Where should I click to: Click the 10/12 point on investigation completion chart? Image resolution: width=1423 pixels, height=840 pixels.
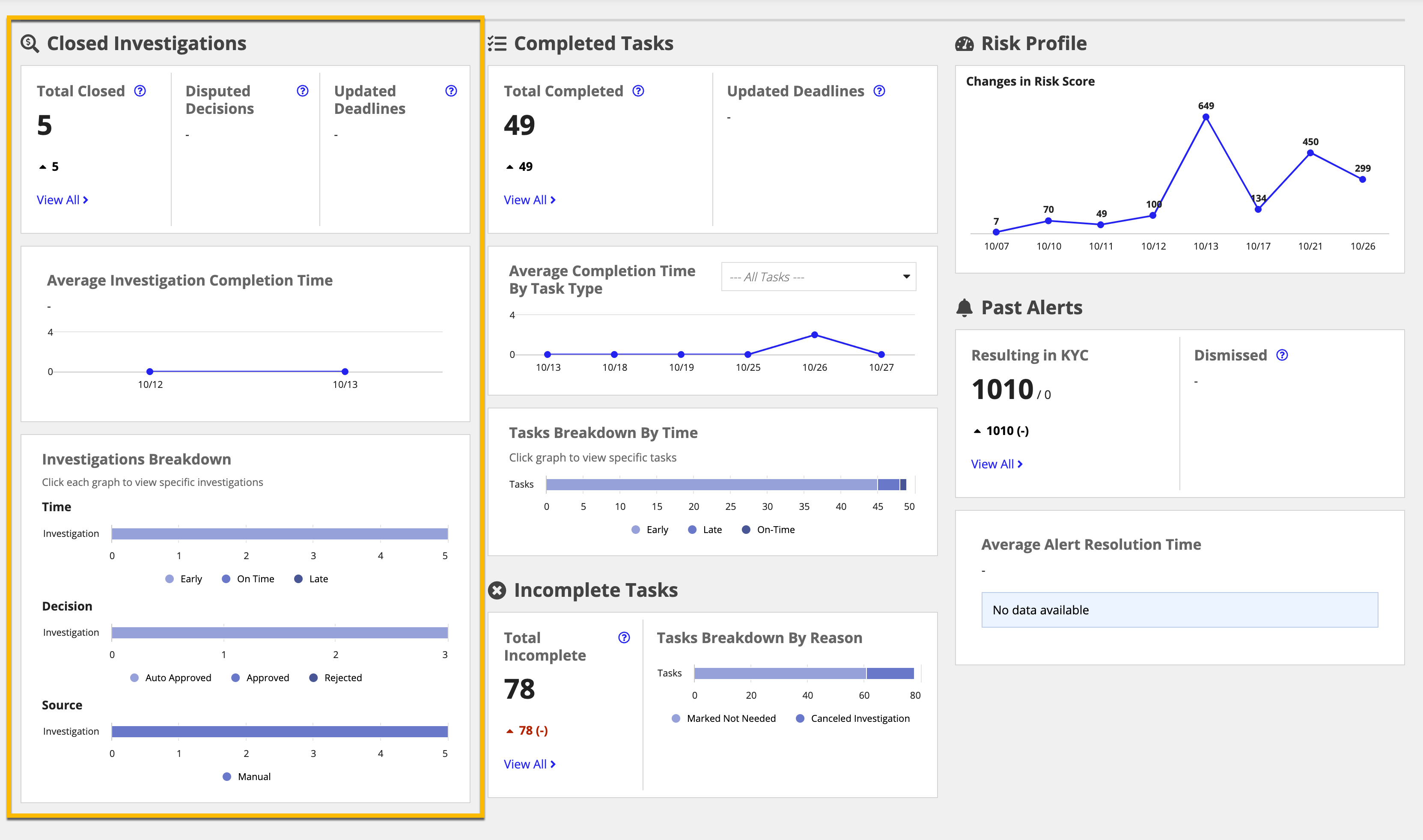coord(150,372)
